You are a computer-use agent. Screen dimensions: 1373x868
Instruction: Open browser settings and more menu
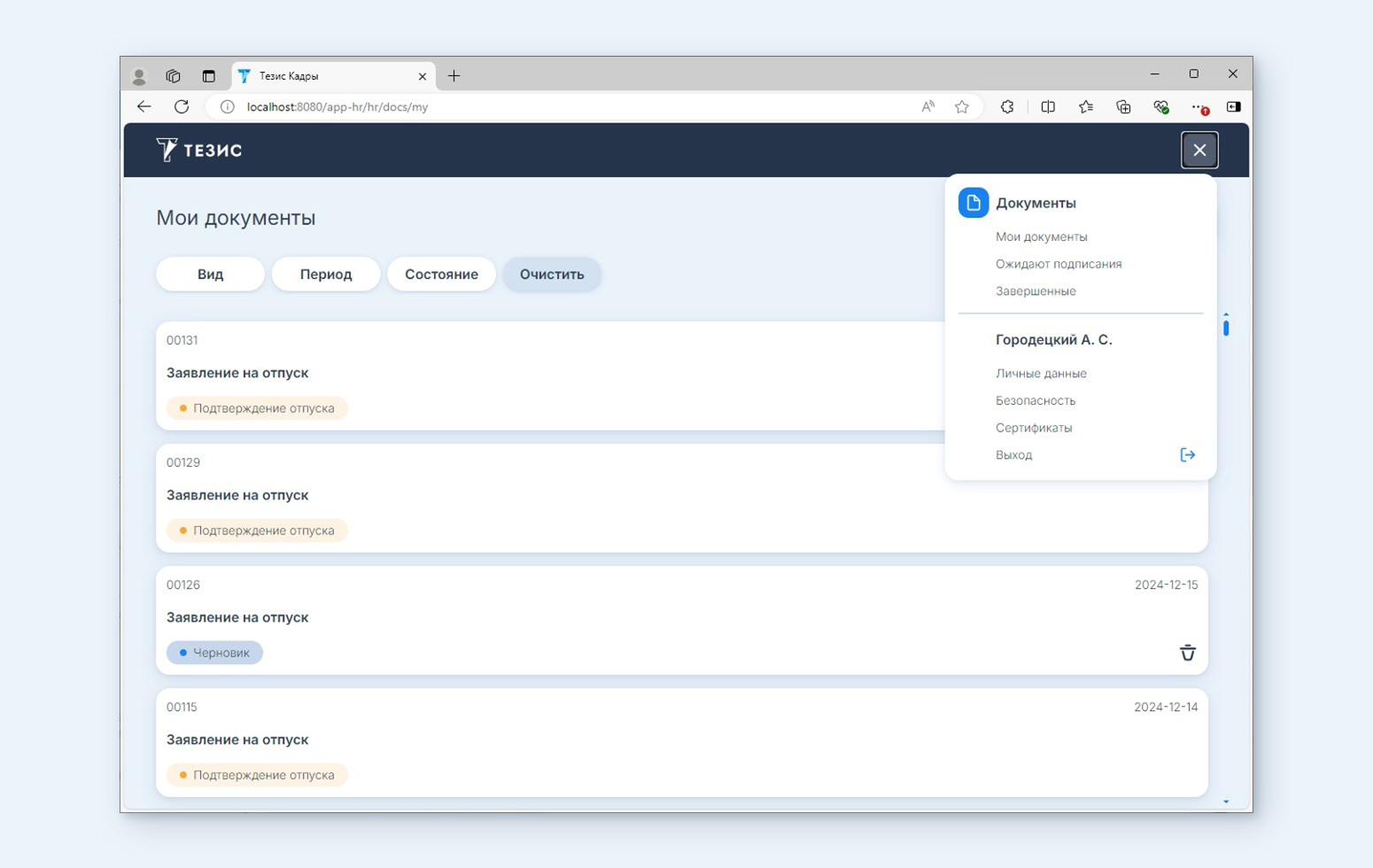tap(1199, 107)
